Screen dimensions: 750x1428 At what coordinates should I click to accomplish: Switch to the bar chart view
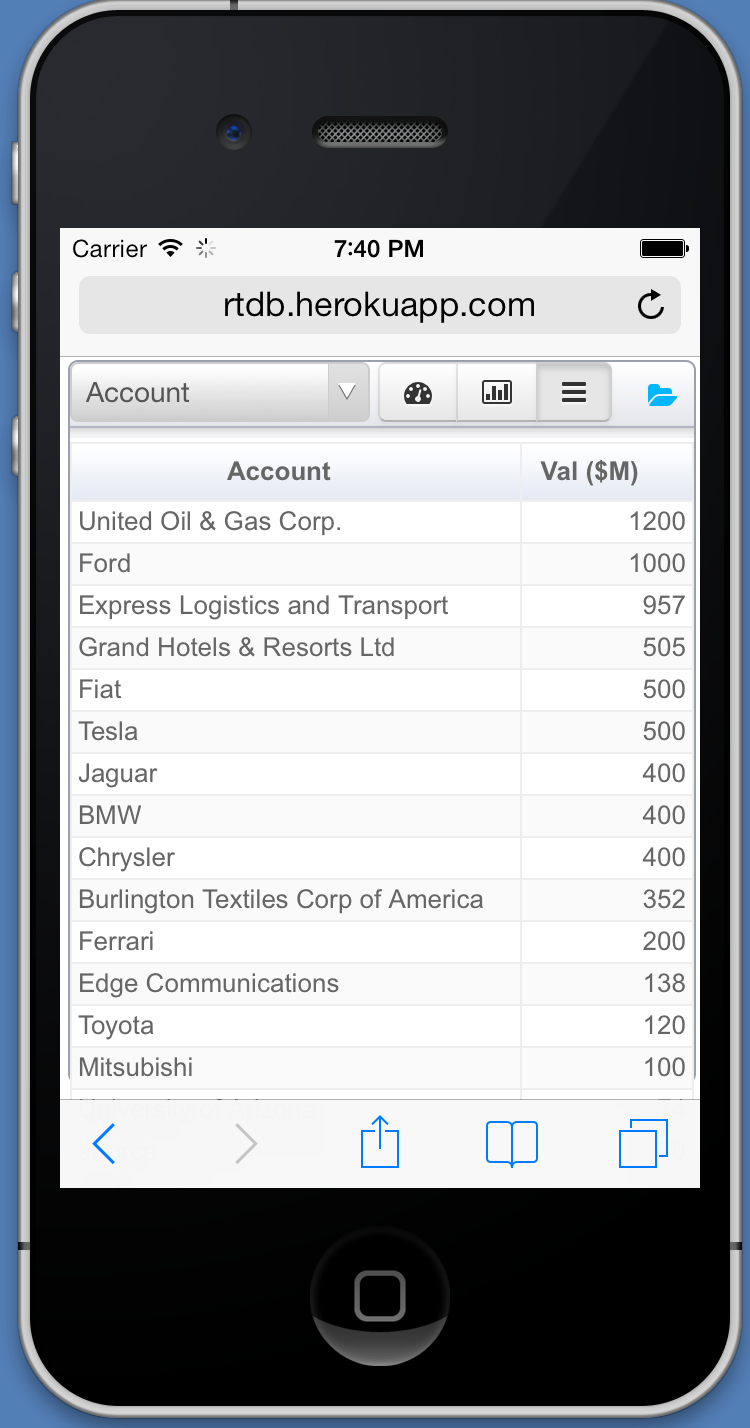[x=497, y=392]
